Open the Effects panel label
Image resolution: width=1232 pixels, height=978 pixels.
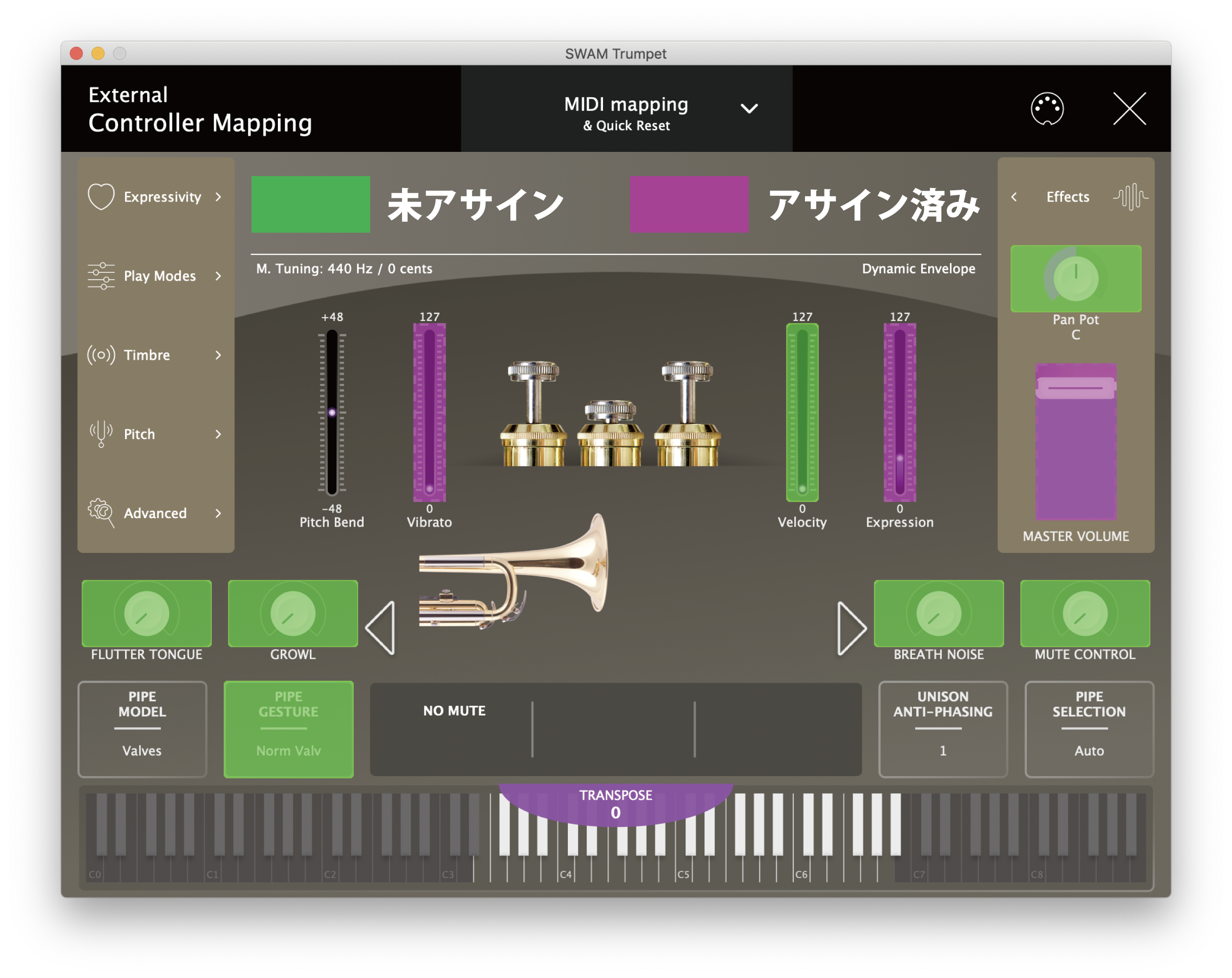(x=1068, y=196)
